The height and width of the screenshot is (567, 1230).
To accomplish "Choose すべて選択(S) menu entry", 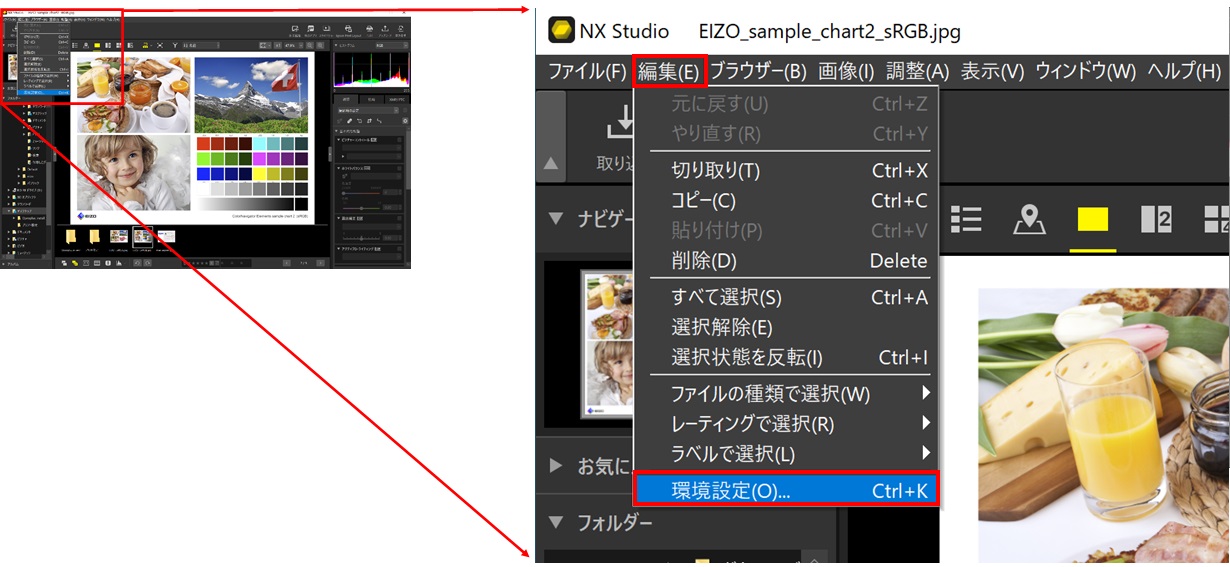I will [x=786, y=298].
